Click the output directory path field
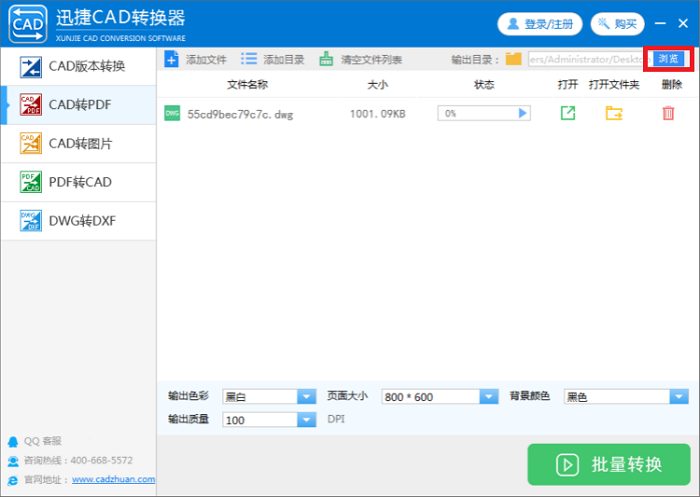Screen dimensions: 700x497 [588, 59]
